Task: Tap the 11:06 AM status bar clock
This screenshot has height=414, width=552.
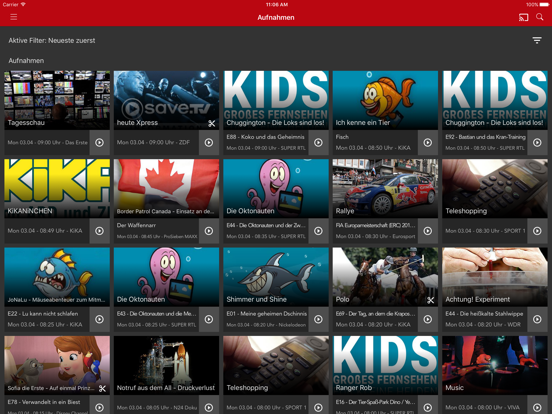Action: click(277, 5)
